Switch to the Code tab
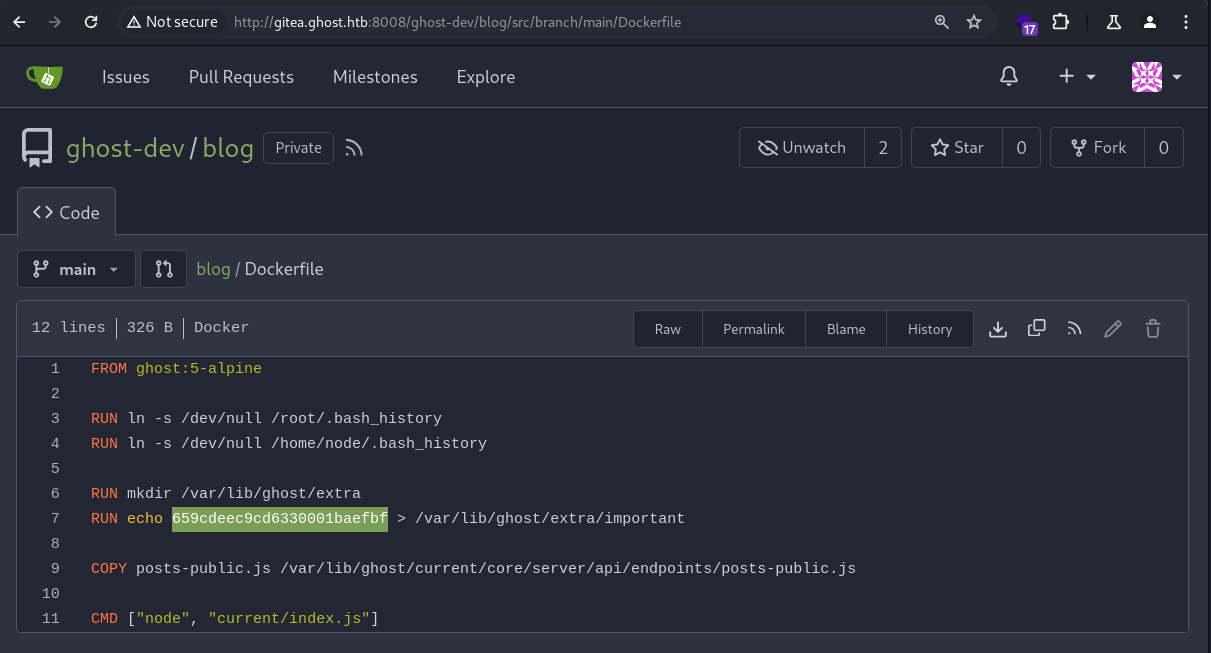This screenshot has height=653, width=1211. click(x=66, y=212)
